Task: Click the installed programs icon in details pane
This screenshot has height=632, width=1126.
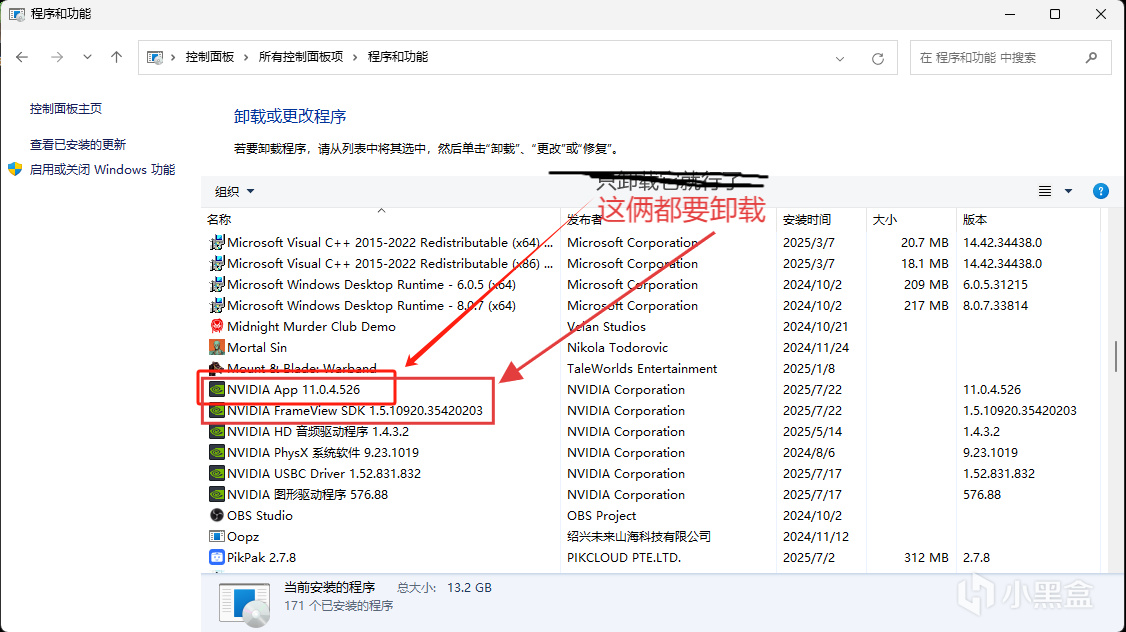Action: pos(244,603)
